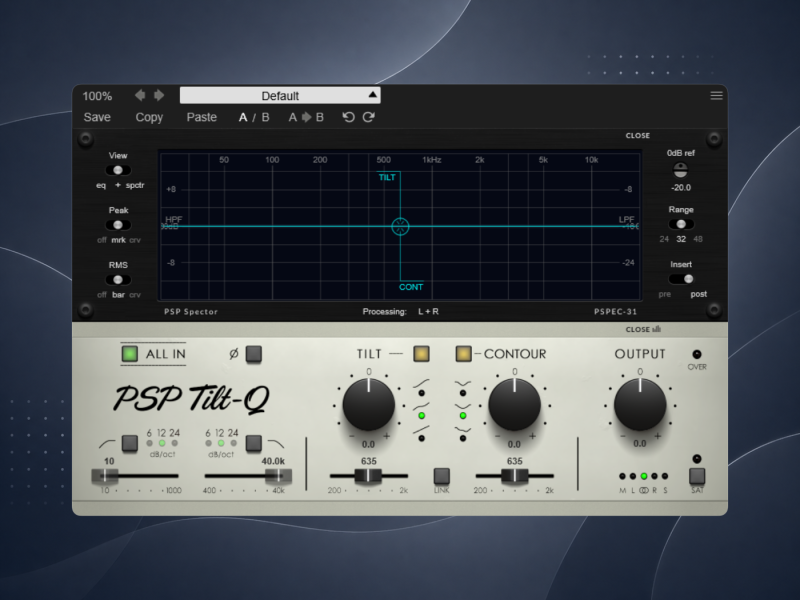Select M channel mode
Viewport: 800px width, 600px height.
[622, 476]
